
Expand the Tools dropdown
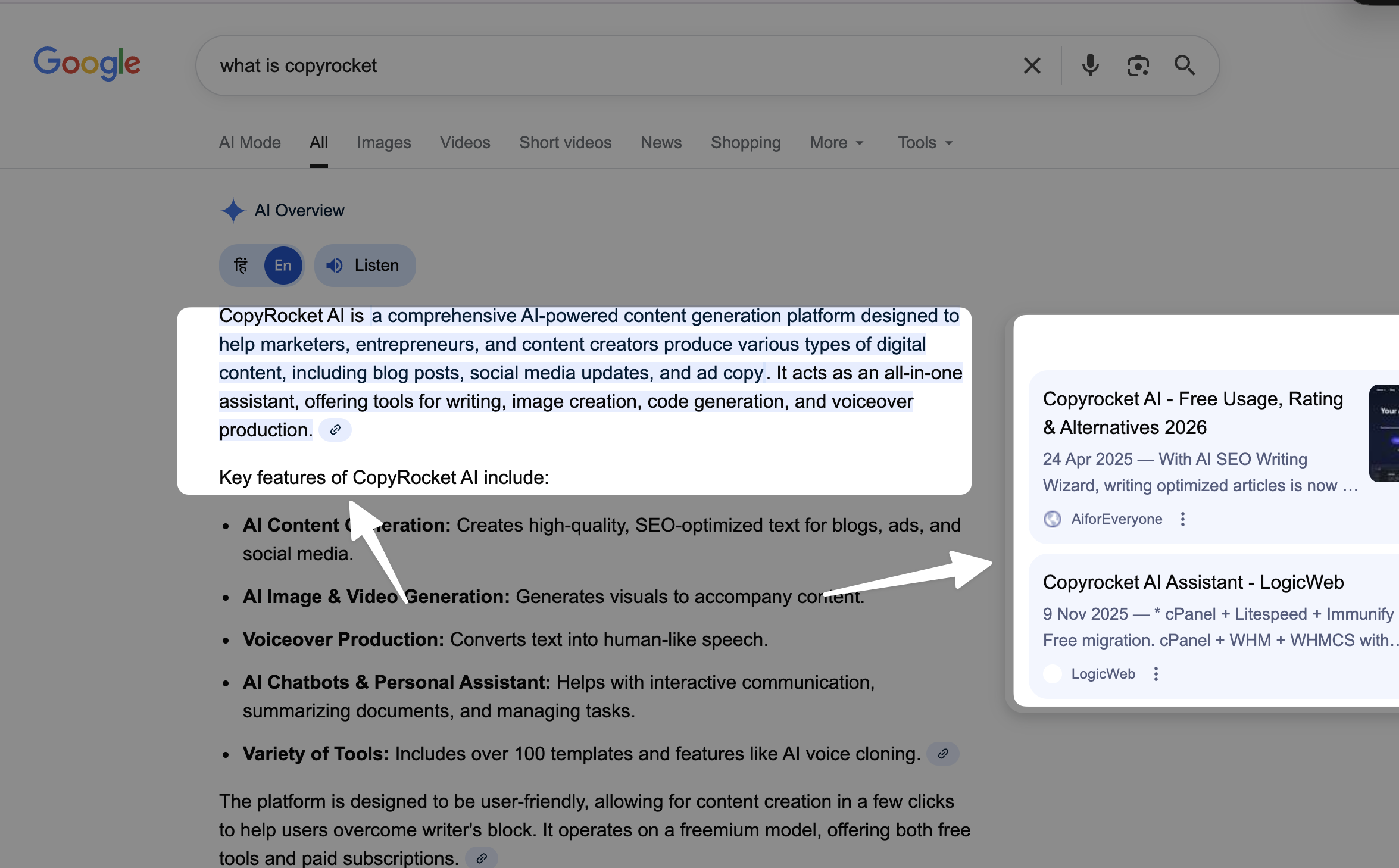click(925, 143)
